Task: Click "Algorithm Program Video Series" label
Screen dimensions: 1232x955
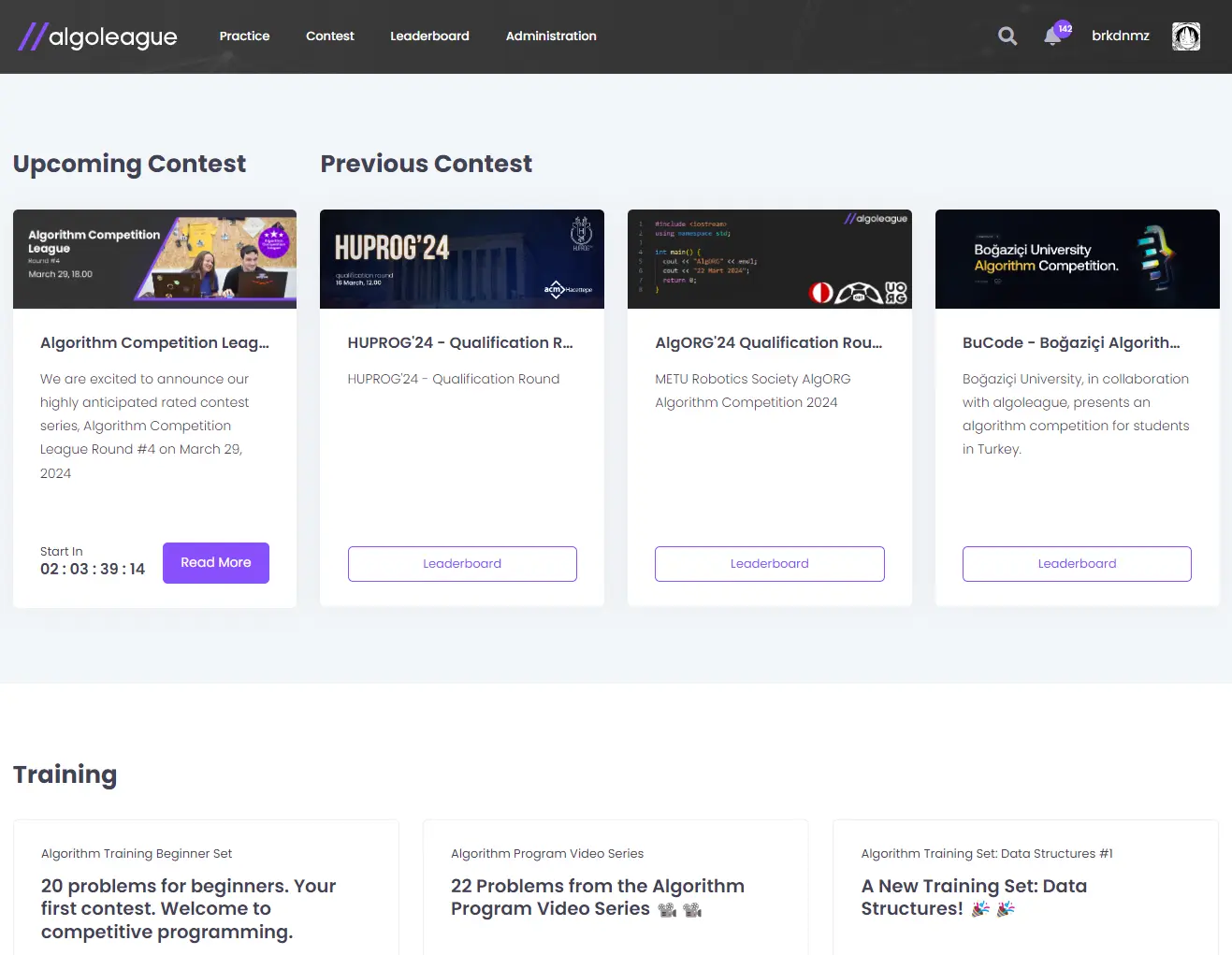Action: (547, 853)
